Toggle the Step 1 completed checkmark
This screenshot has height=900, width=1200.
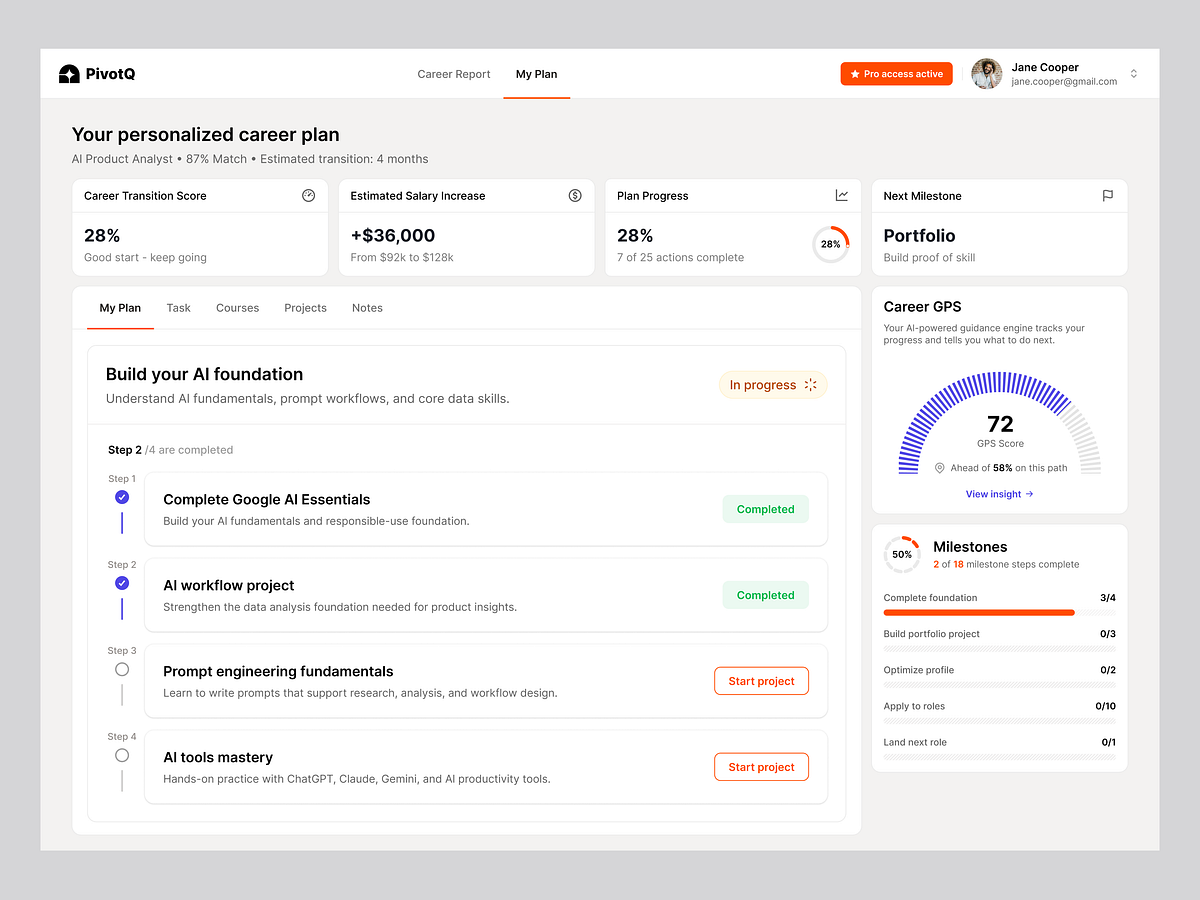click(122, 497)
